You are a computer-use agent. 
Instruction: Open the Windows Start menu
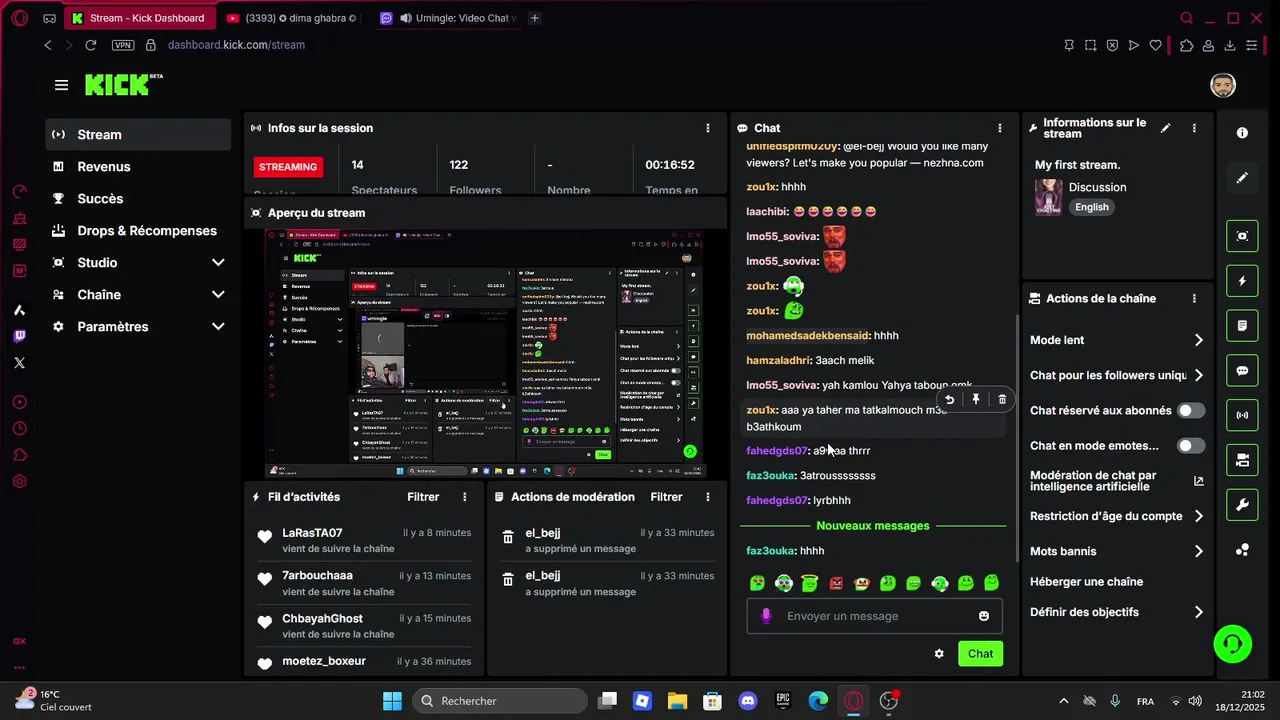coord(392,701)
